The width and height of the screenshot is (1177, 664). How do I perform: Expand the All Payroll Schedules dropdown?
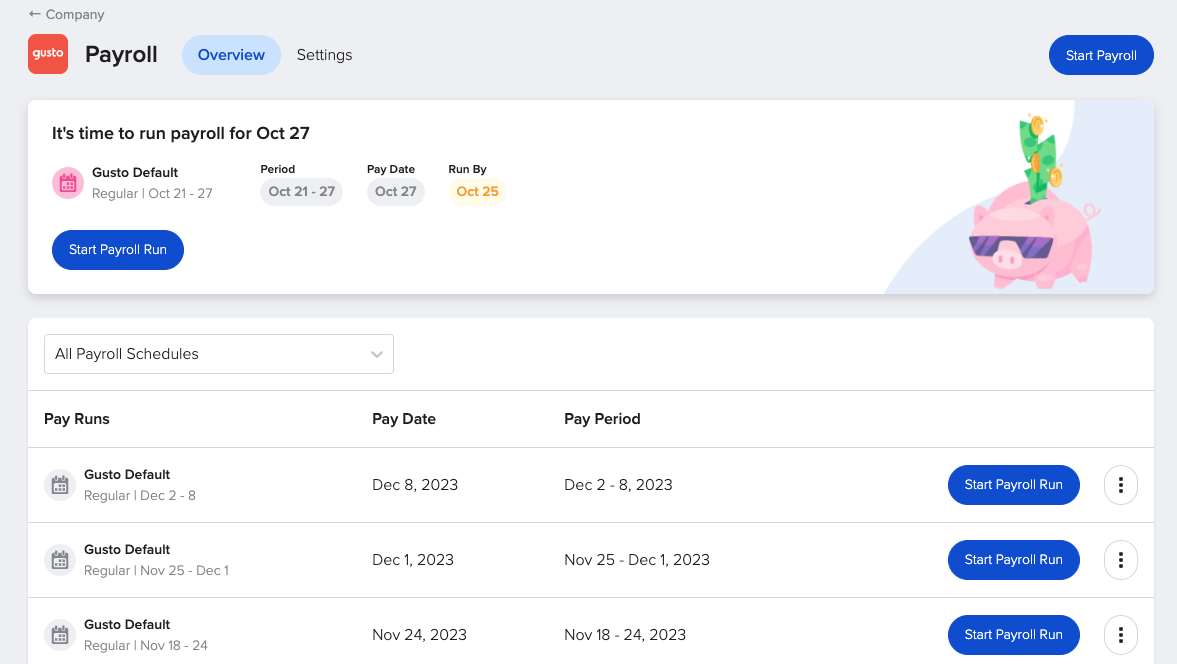tap(219, 354)
